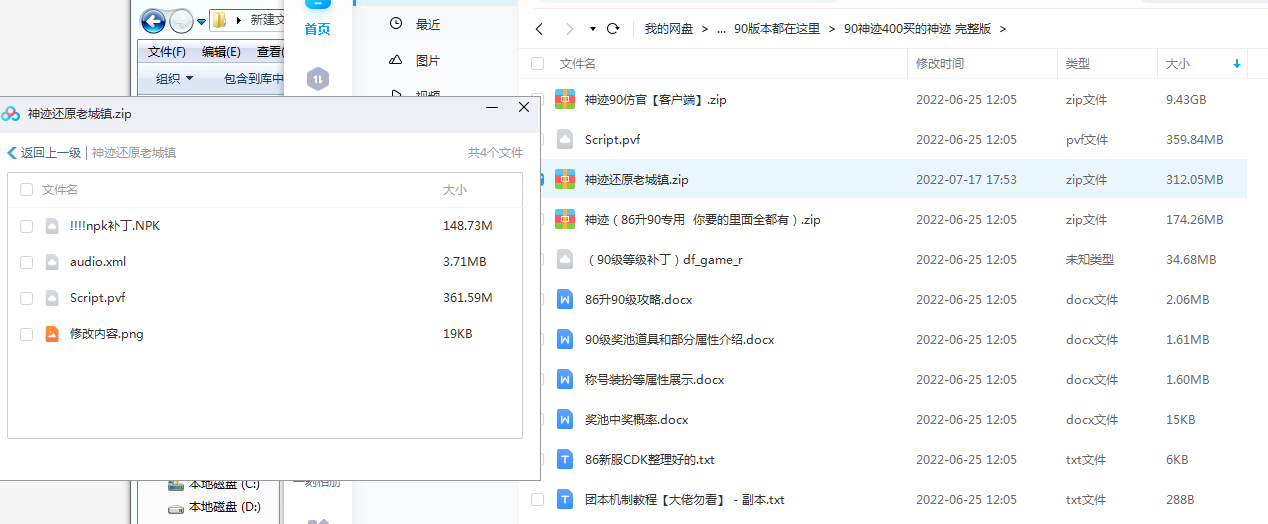Open the 文件(F) menu
Image resolution: width=1268 pixels, height=524 pixels.
(167, 52)
